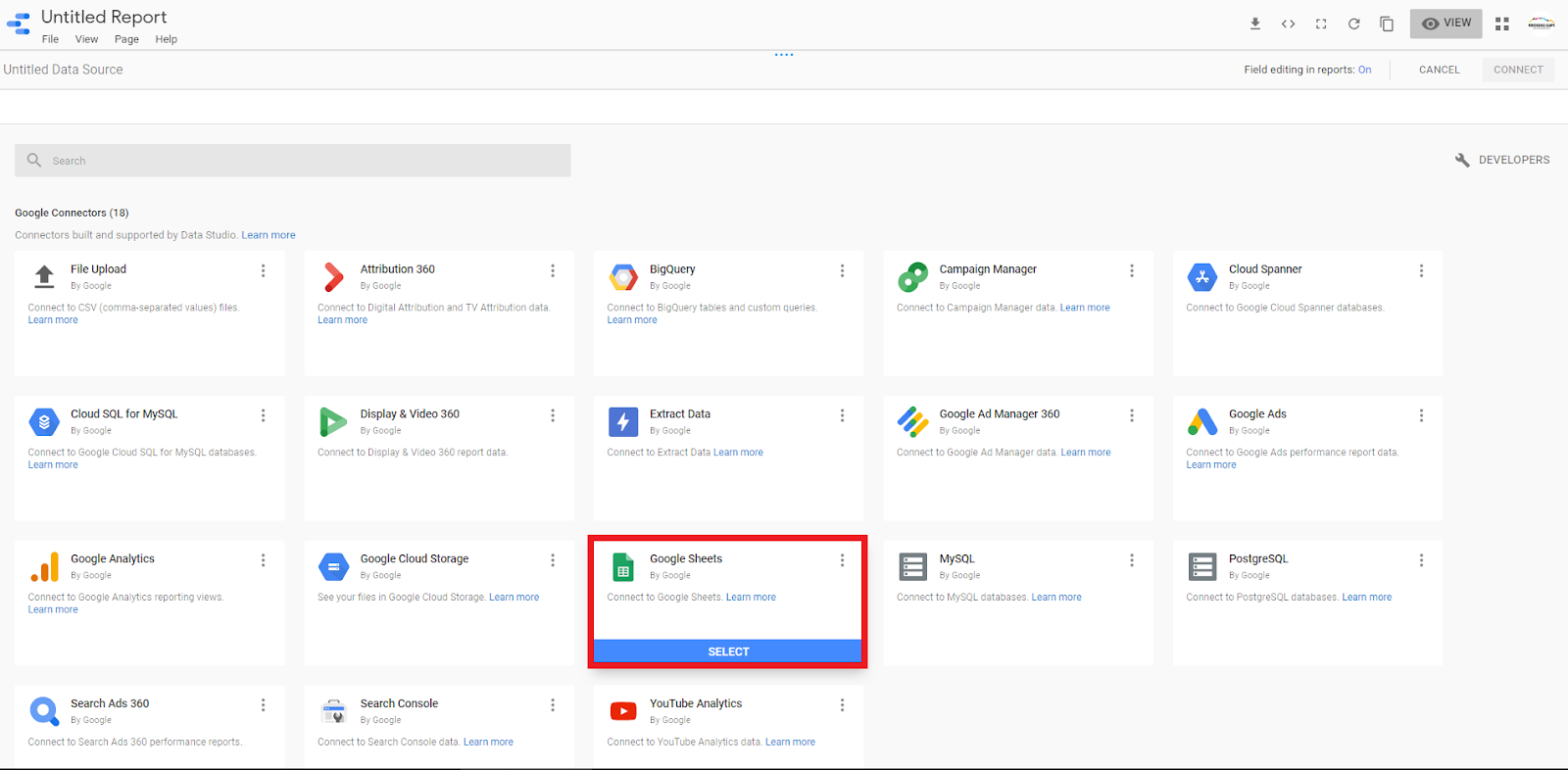Image resolution: width=1568 pixels, height=770 pixels.
Task: Open Learn more link for Campaign Manager
Action: pos(1085,308)
